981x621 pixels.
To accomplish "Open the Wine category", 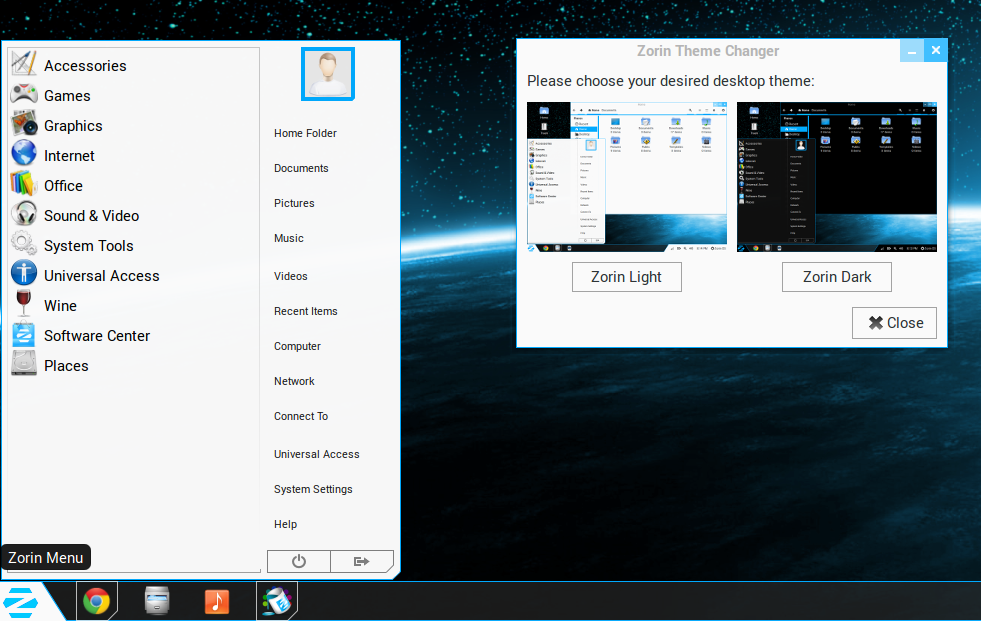I will [x=58, y=305].
